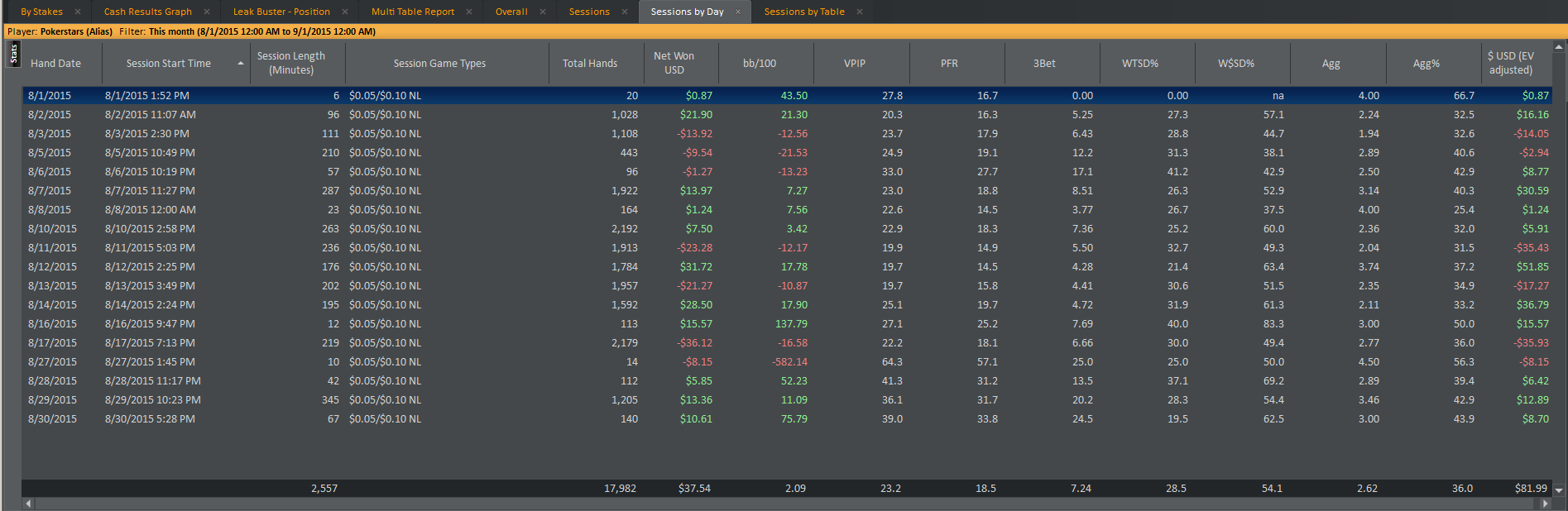
Task: Close the Multi Table Report tab
Action: pos(469,12)
